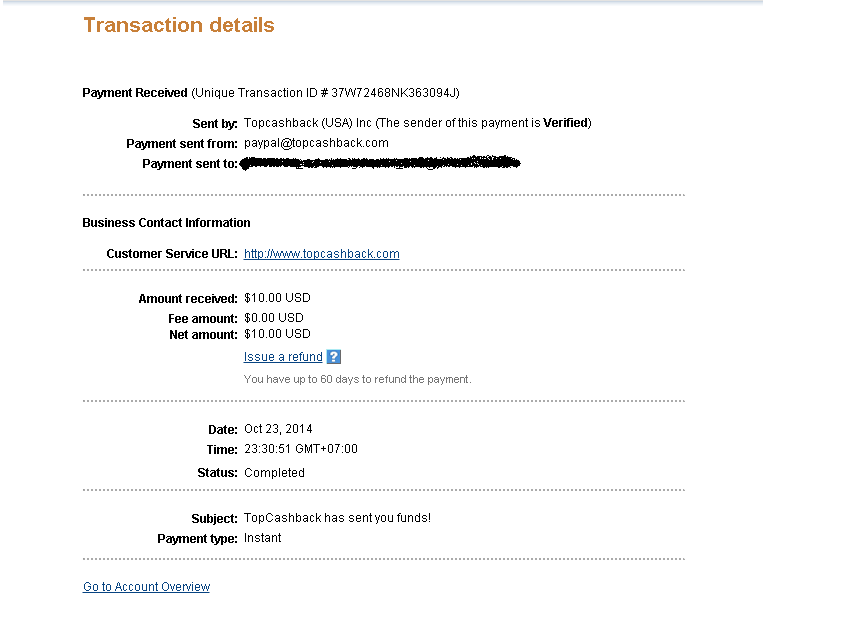
Task: Click the Net amount value of $10.00 USD
Action: pyautogui.click(x=277, y=334)
